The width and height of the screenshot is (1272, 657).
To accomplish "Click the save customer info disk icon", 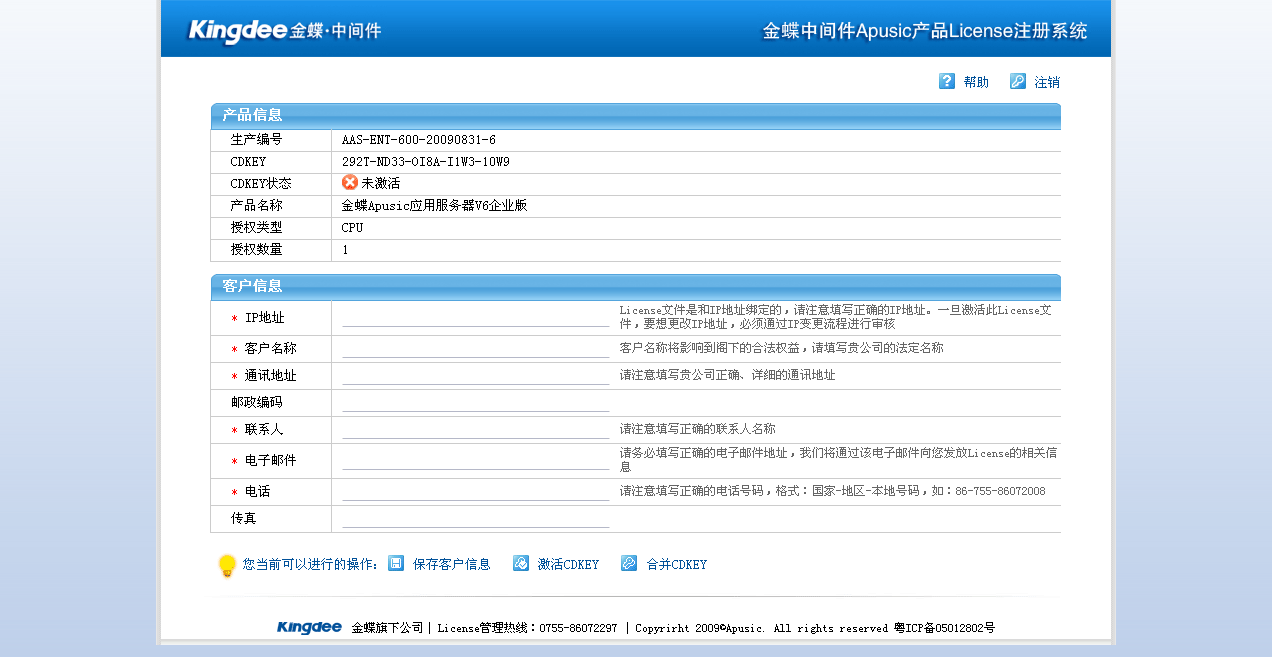I will click(396, 564).
